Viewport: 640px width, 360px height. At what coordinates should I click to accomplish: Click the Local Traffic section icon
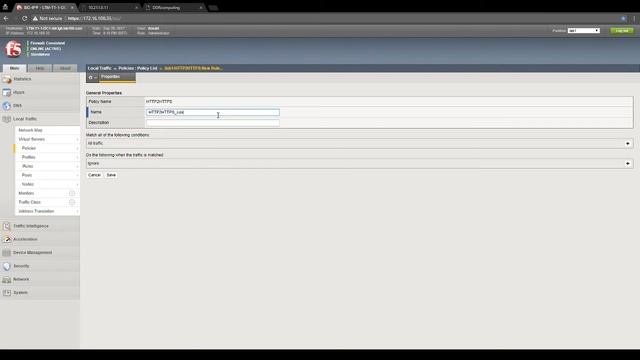tap(7, 119)
